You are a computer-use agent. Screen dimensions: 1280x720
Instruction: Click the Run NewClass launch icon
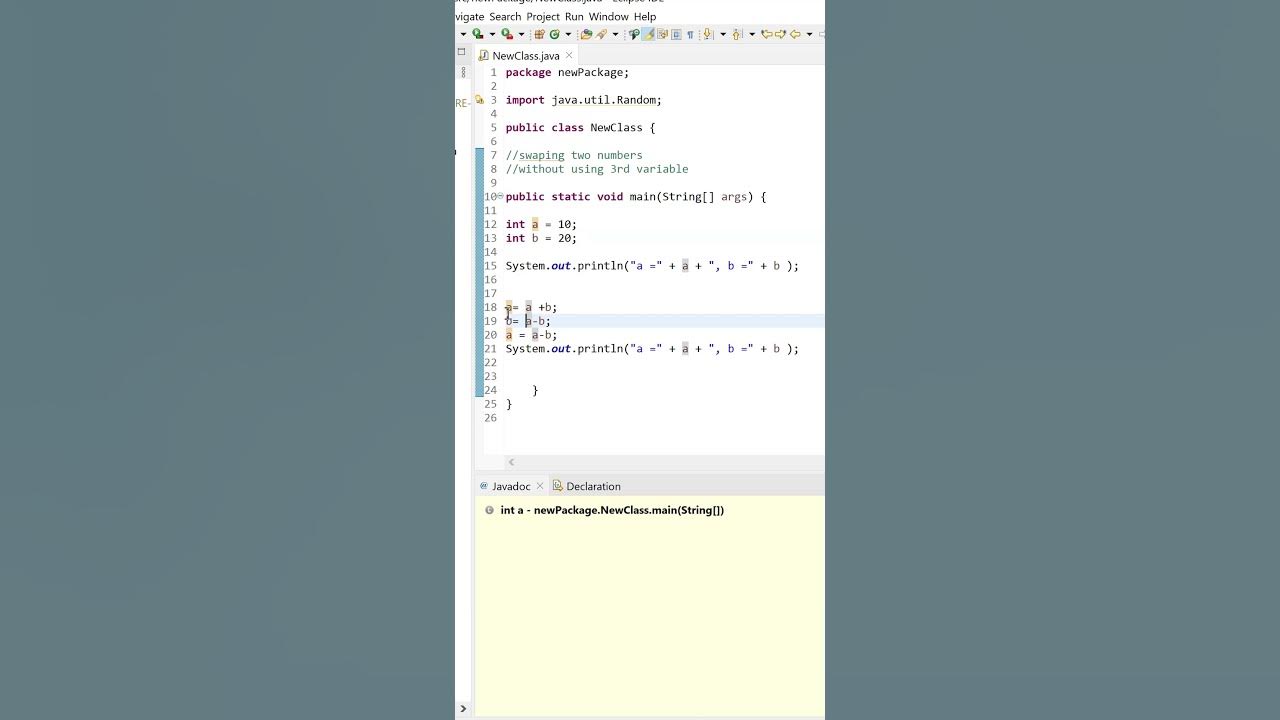click(478, 34)
